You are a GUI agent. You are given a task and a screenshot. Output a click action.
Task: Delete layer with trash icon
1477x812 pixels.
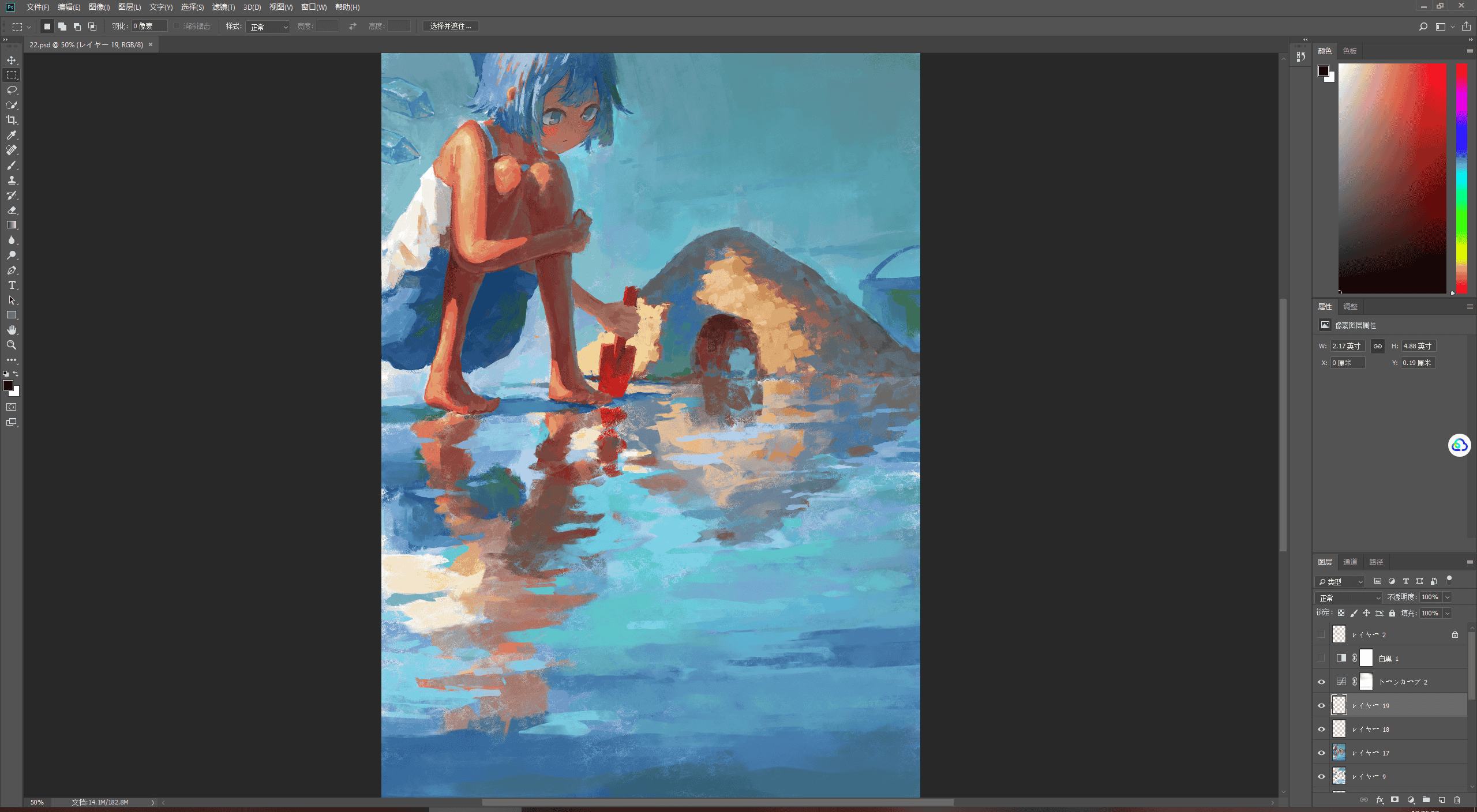1457,800
